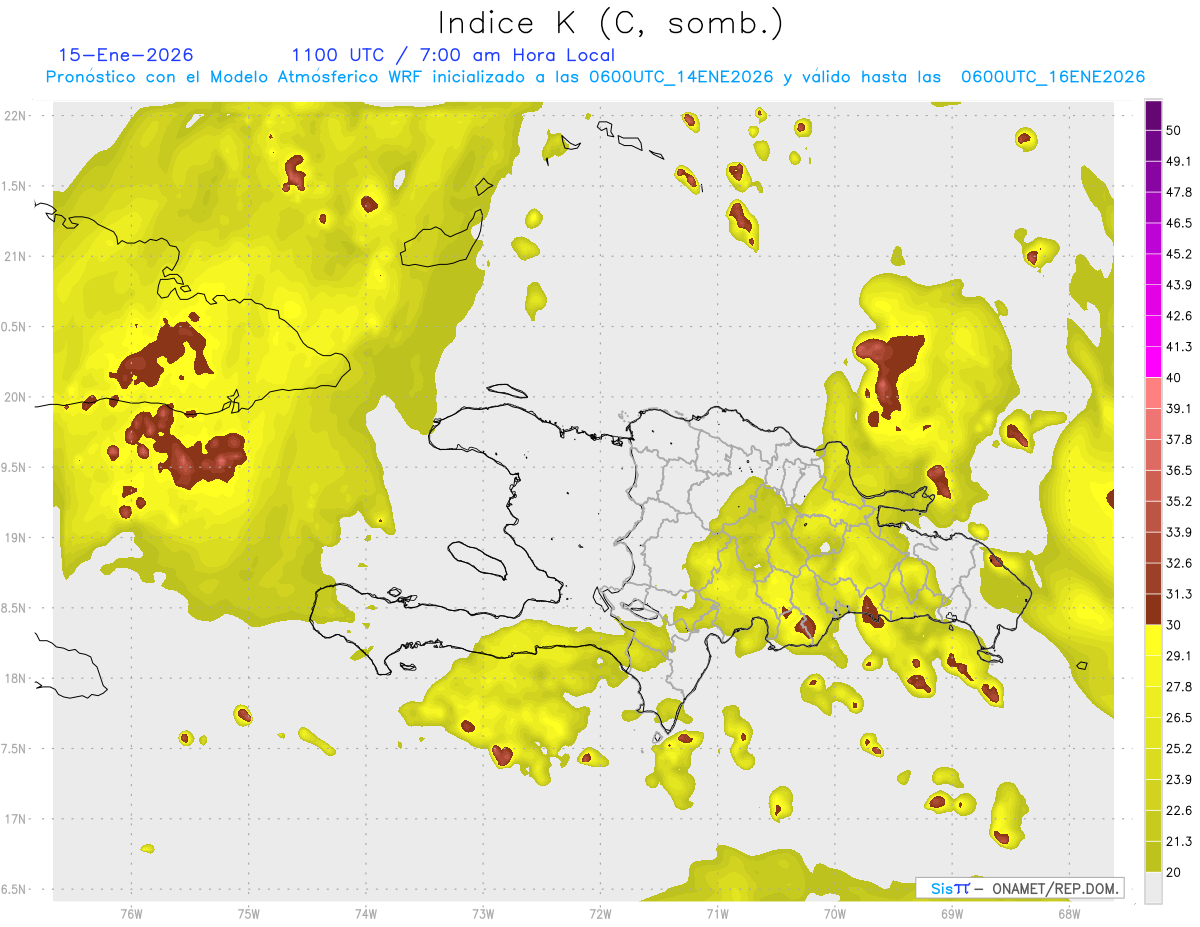Click the axis label "7.5N"
Viewport: 1200px width, 927px height.
[15, 750]
